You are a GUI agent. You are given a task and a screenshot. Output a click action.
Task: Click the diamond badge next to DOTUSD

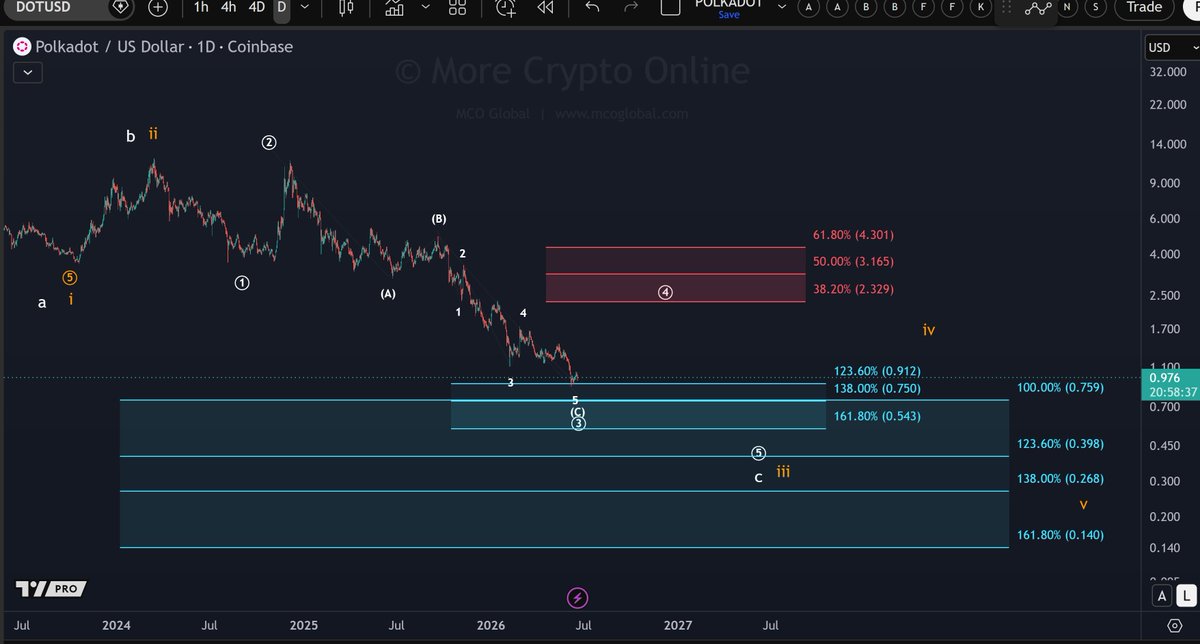(x=121, y=7)
